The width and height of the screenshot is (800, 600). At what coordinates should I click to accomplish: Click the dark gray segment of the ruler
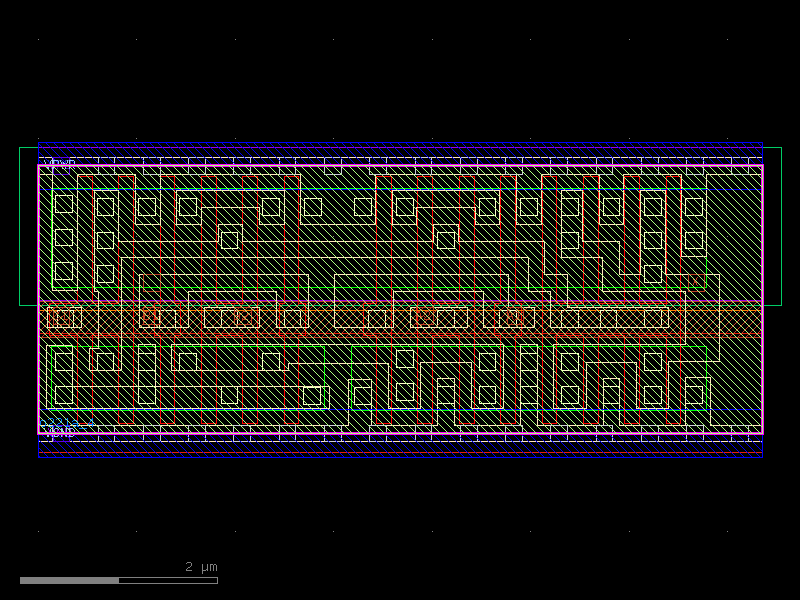point(70,578)
